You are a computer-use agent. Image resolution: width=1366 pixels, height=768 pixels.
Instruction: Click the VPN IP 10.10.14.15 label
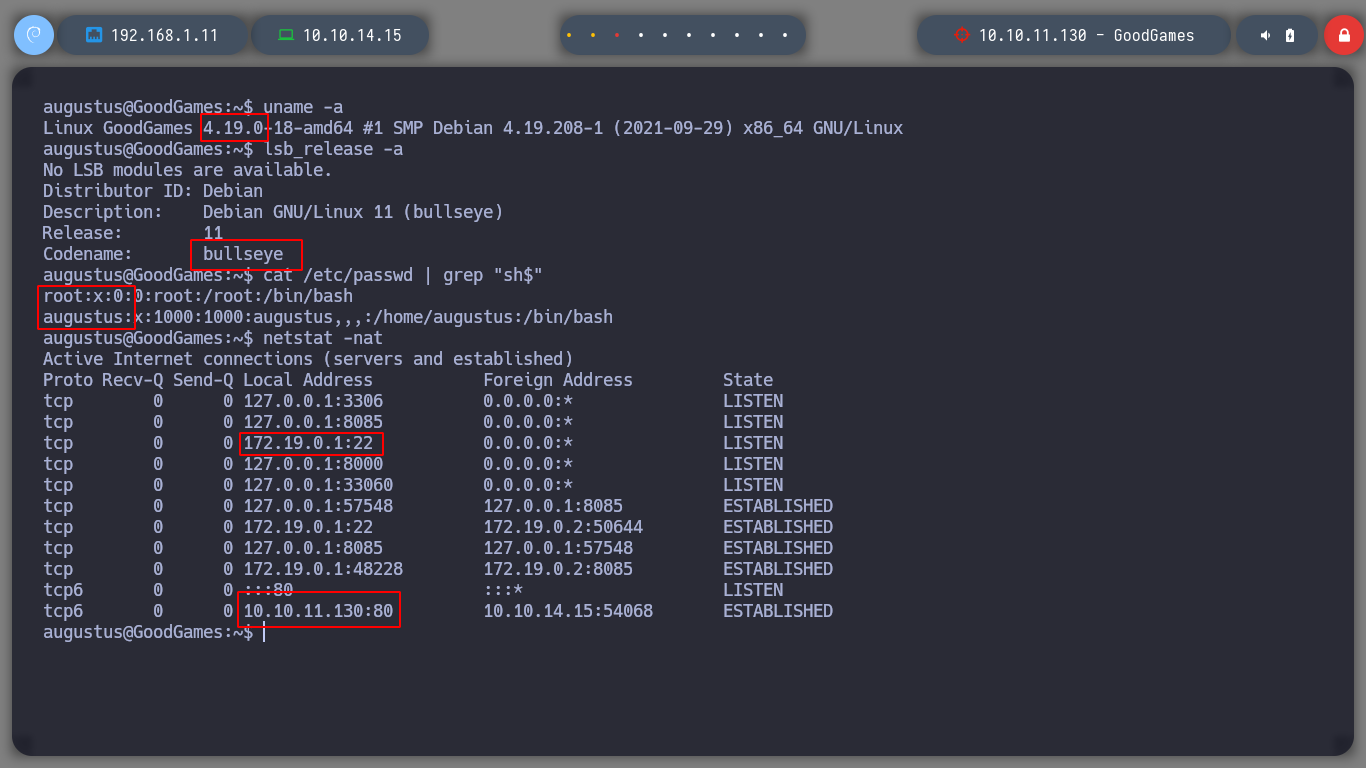coord(352,35)
